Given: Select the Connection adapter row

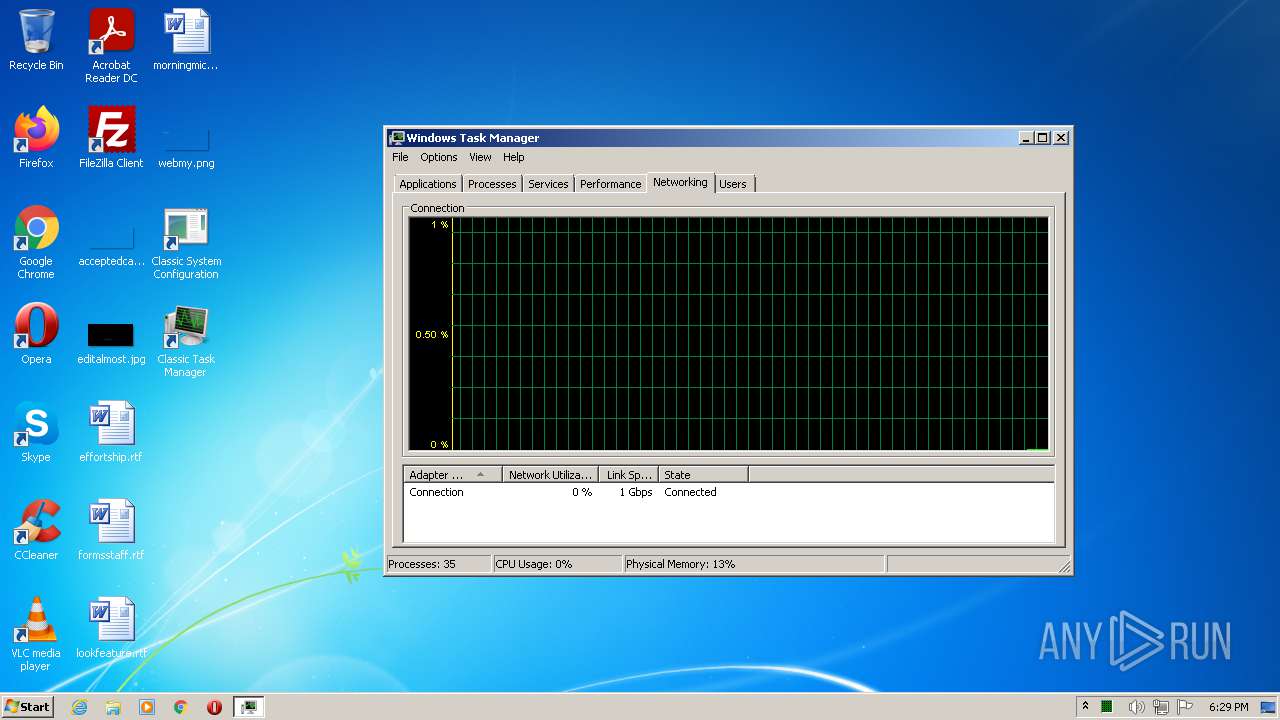Looking at the screenshot, I should click(728, 492).
